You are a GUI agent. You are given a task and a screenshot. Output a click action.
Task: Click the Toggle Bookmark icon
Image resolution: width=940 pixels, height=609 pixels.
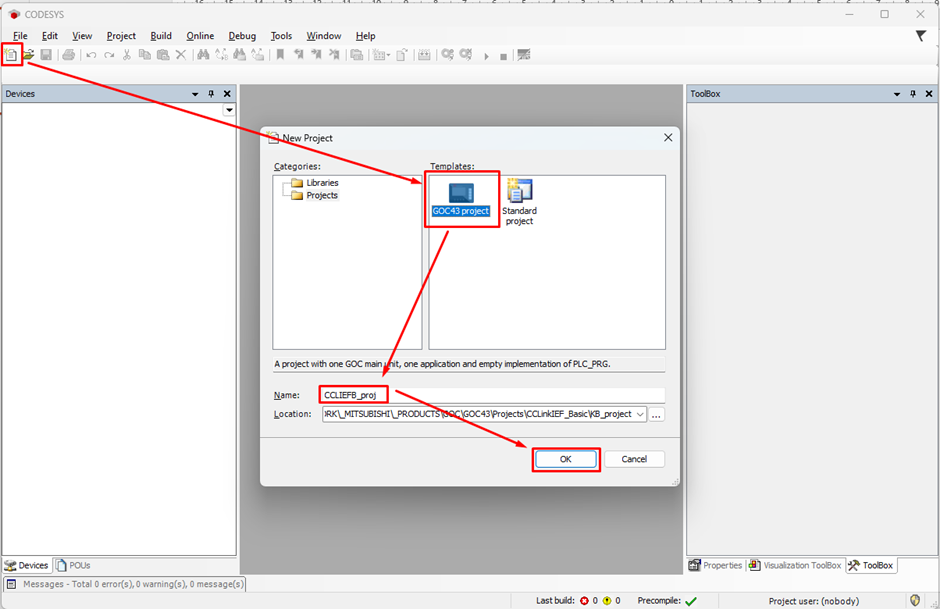[280, 55]
